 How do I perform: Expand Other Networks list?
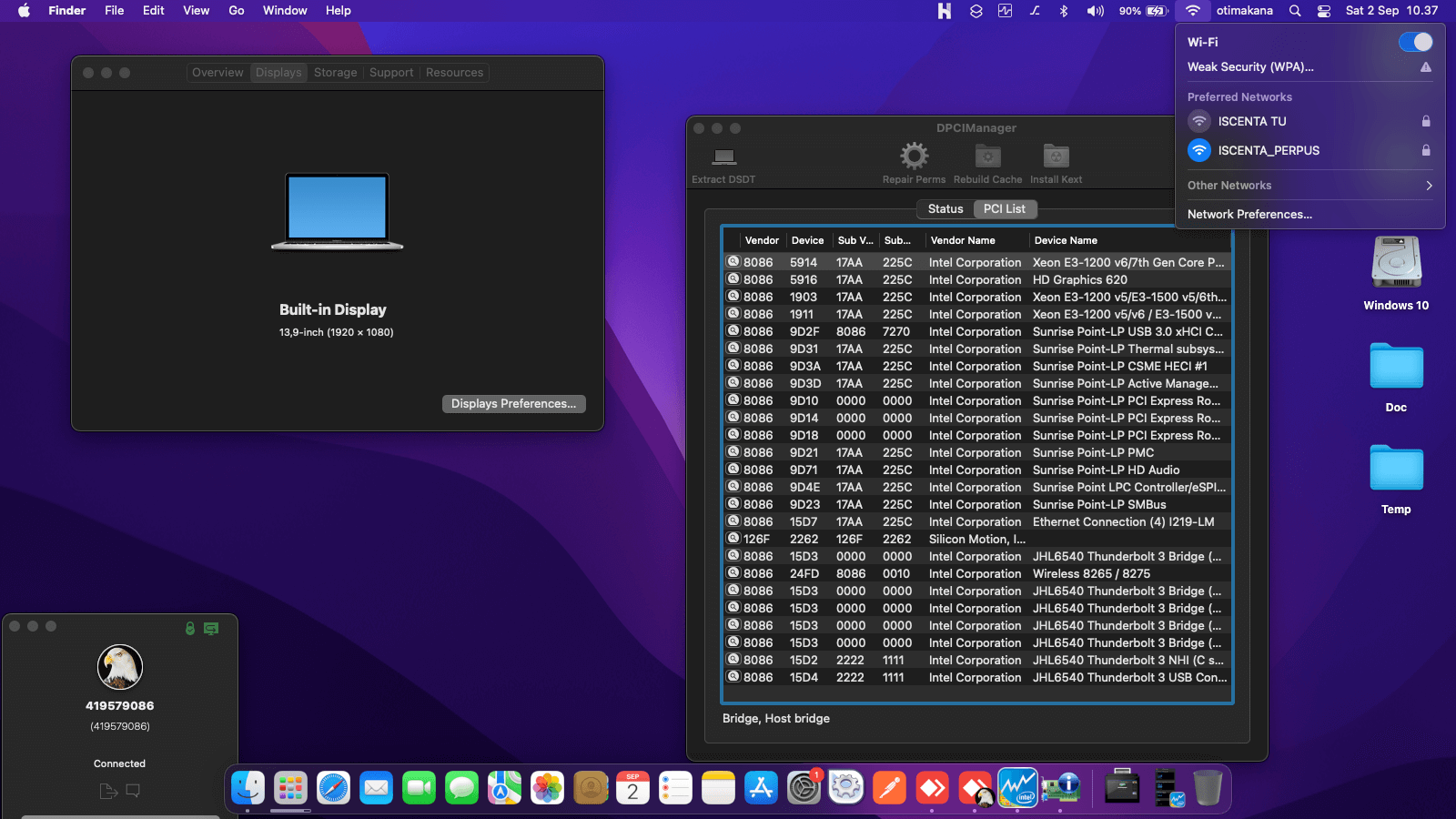coord(1309,186)
